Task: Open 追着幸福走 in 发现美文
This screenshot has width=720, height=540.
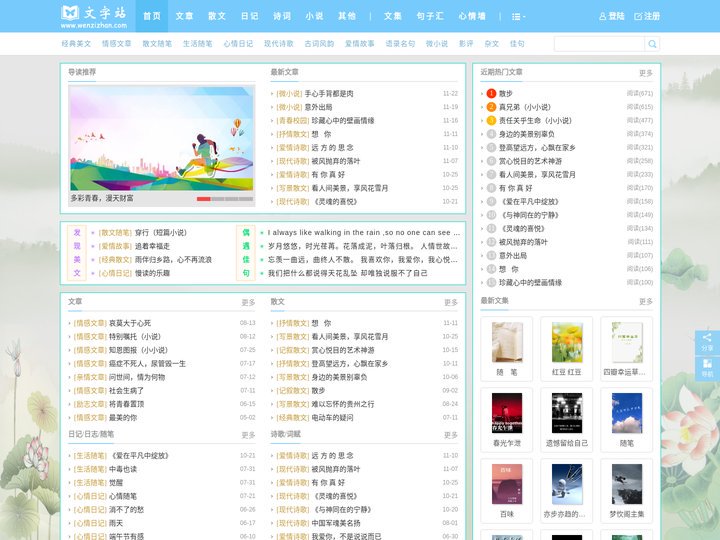Action: point(152,246)
